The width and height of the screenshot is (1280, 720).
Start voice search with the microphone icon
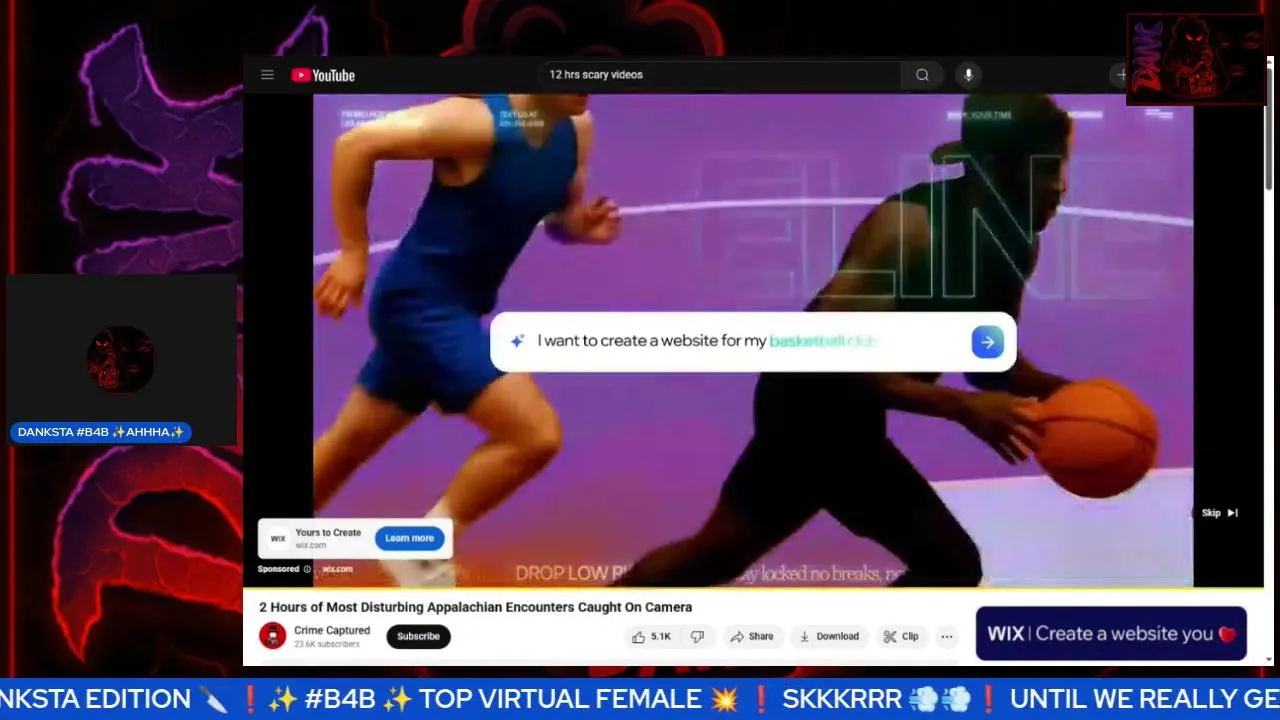967,75
